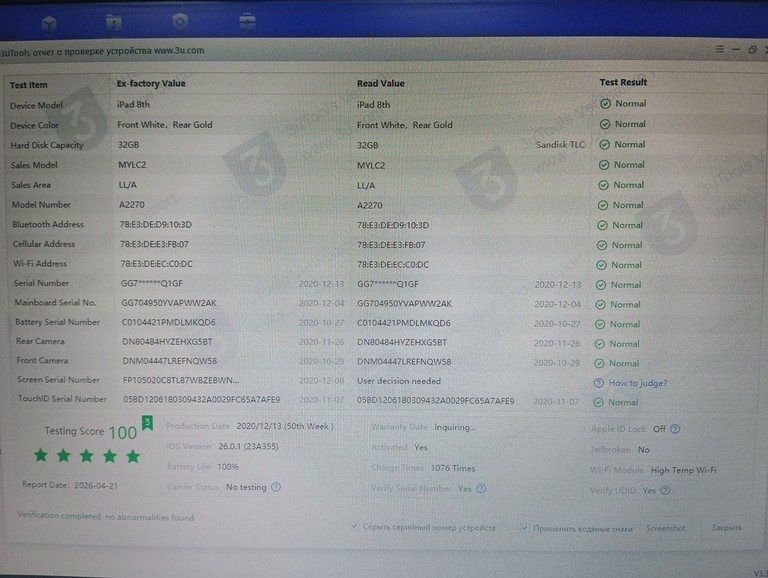768x578 pixels.
Task: Click the Ex-factory Value column header
Action: pos(151,83)
